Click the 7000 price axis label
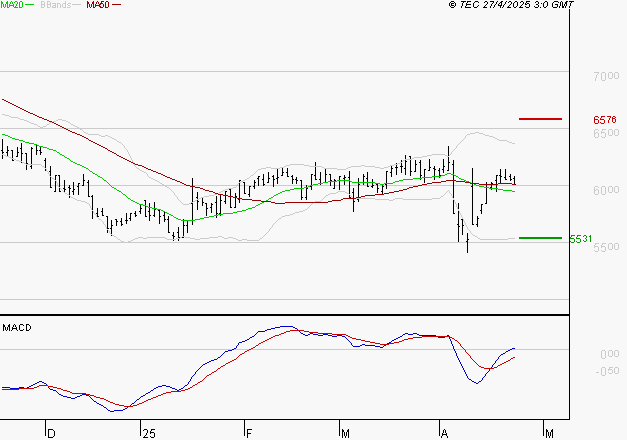Image resolution: width=627 pixels, height=440 pixels. [606, 76]
